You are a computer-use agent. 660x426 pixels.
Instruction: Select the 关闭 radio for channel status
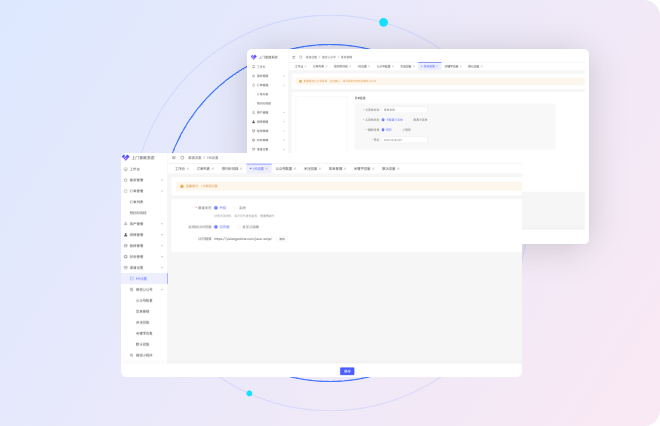[234, 208]
